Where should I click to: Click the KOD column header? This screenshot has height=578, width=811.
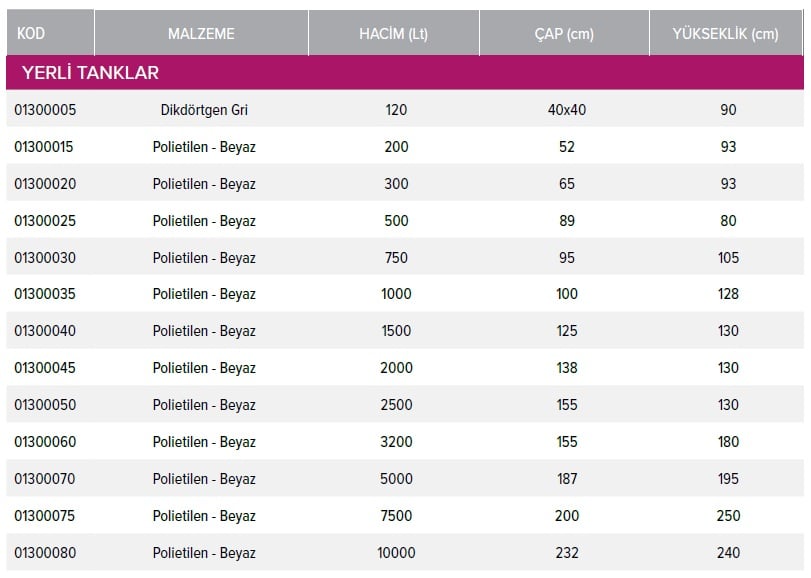pos(50,33)
